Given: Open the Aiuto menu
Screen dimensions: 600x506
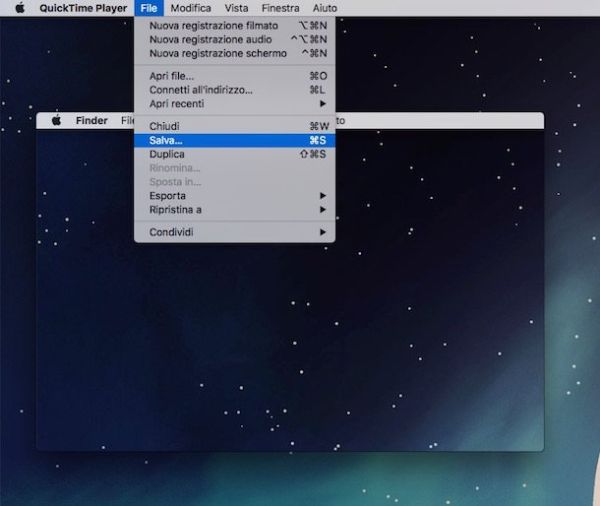Looking at the screenshot, I should click(x=325, y=8).
